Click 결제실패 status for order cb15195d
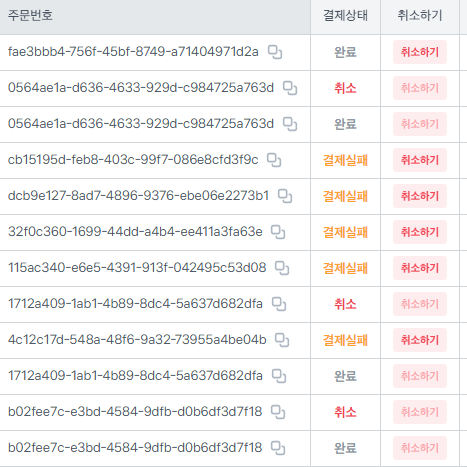Screen dimensions: 467x467 [x=345, y=160]
